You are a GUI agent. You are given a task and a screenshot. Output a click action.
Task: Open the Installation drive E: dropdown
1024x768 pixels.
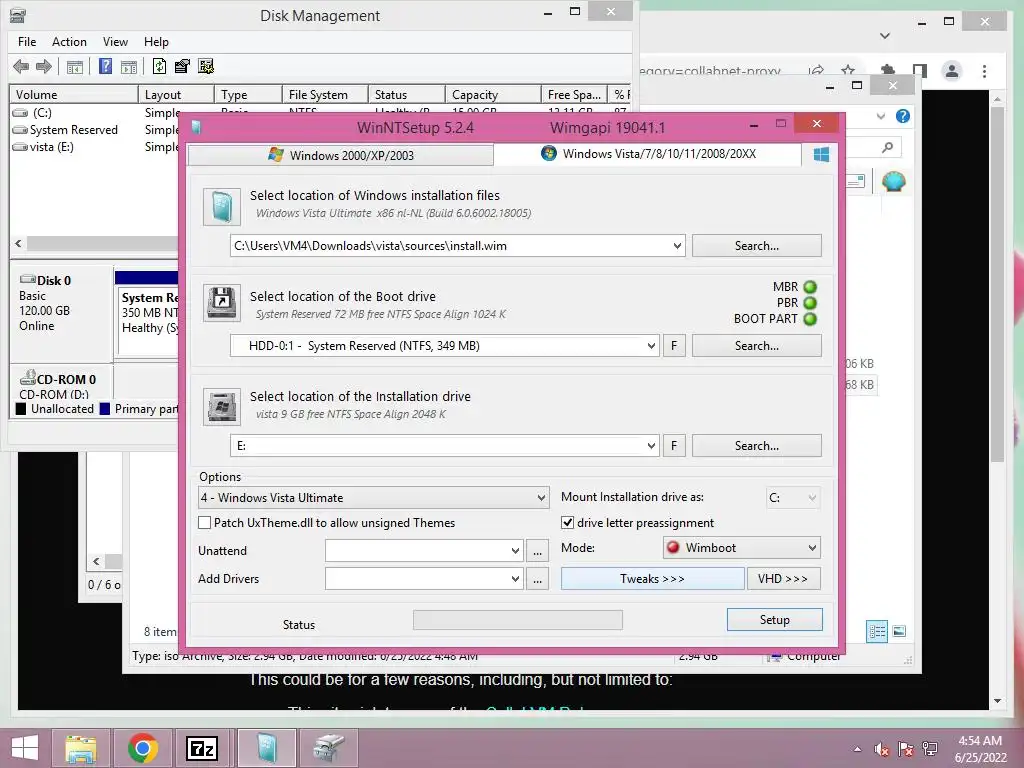[651, 445]
